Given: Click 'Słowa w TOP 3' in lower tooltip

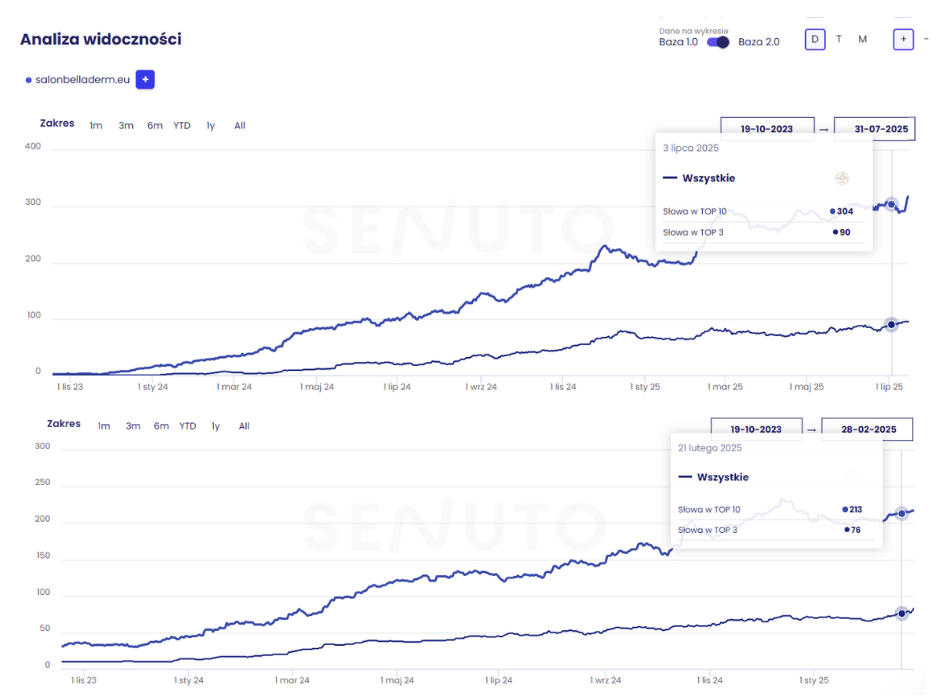Looking at the screenshot, I should point(707,530).
